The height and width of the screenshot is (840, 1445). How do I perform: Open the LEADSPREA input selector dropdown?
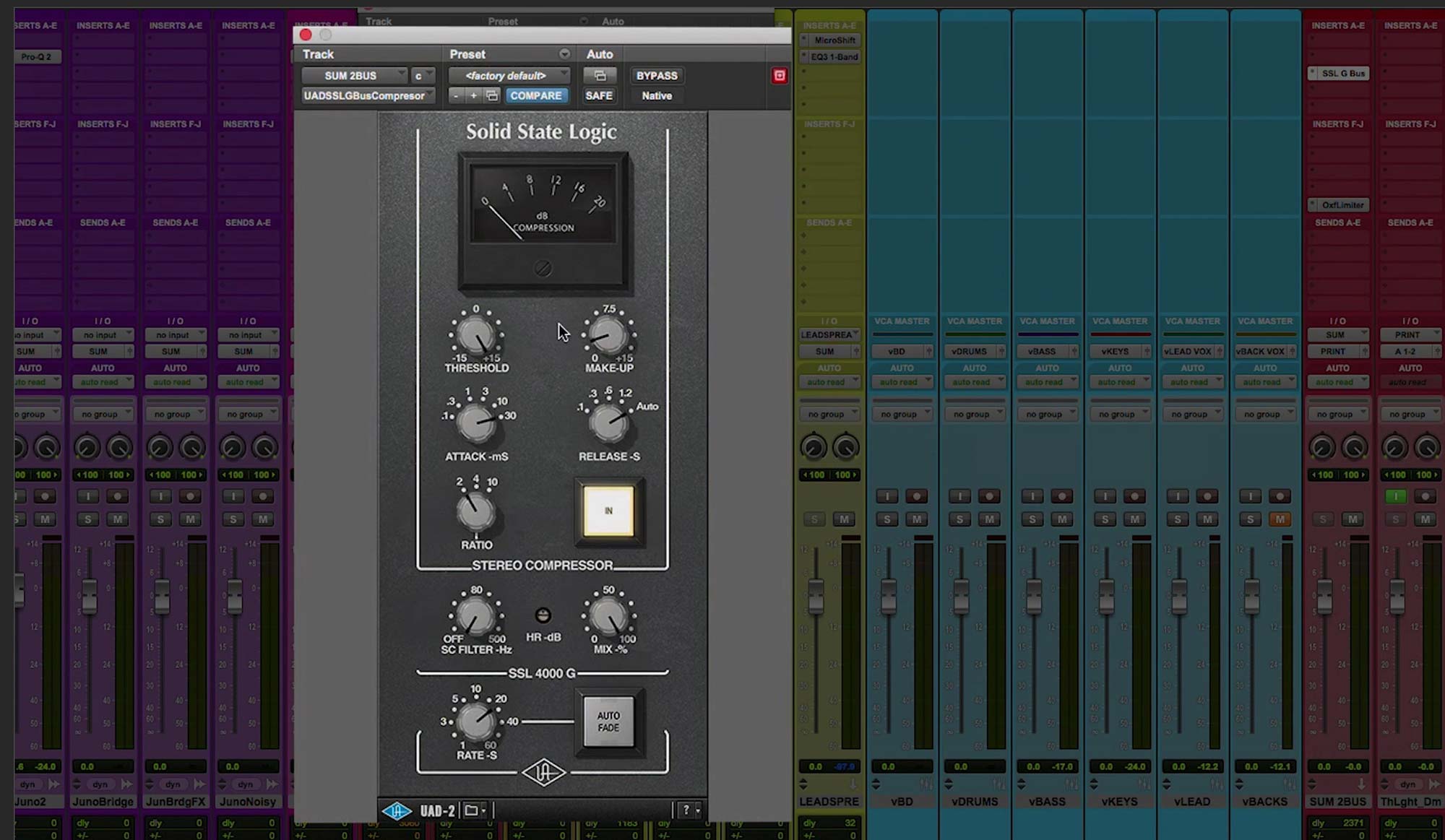tap(829, 334)
